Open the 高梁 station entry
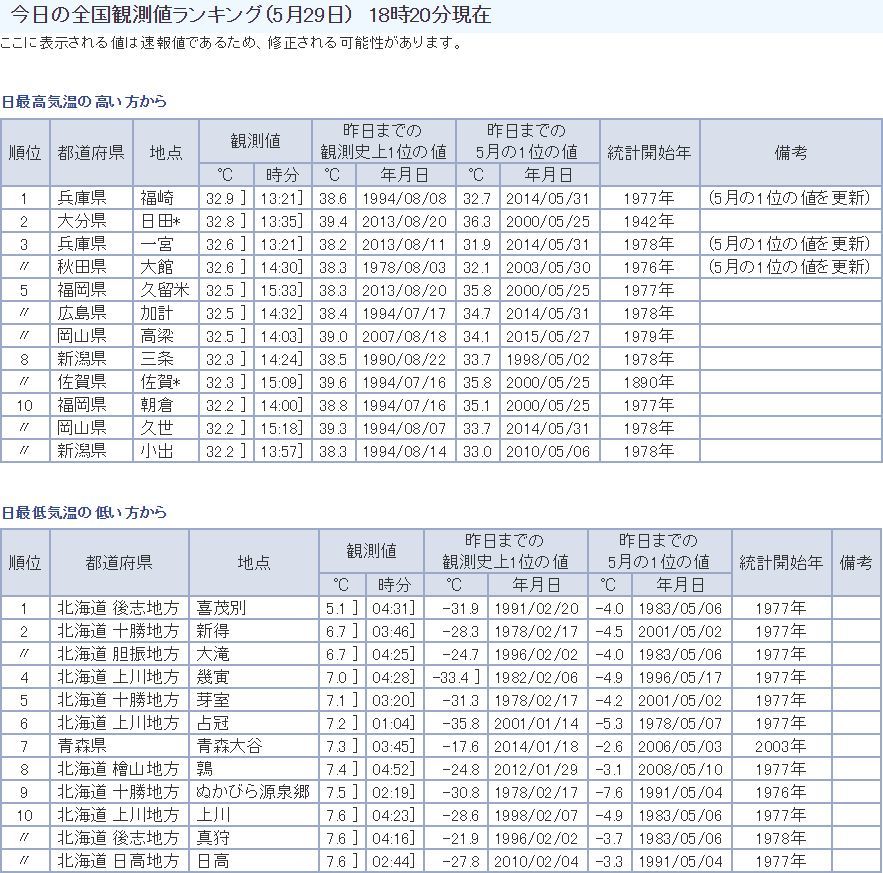The height and width of the screenshot is (873, 883). click(x=157, y=336)
